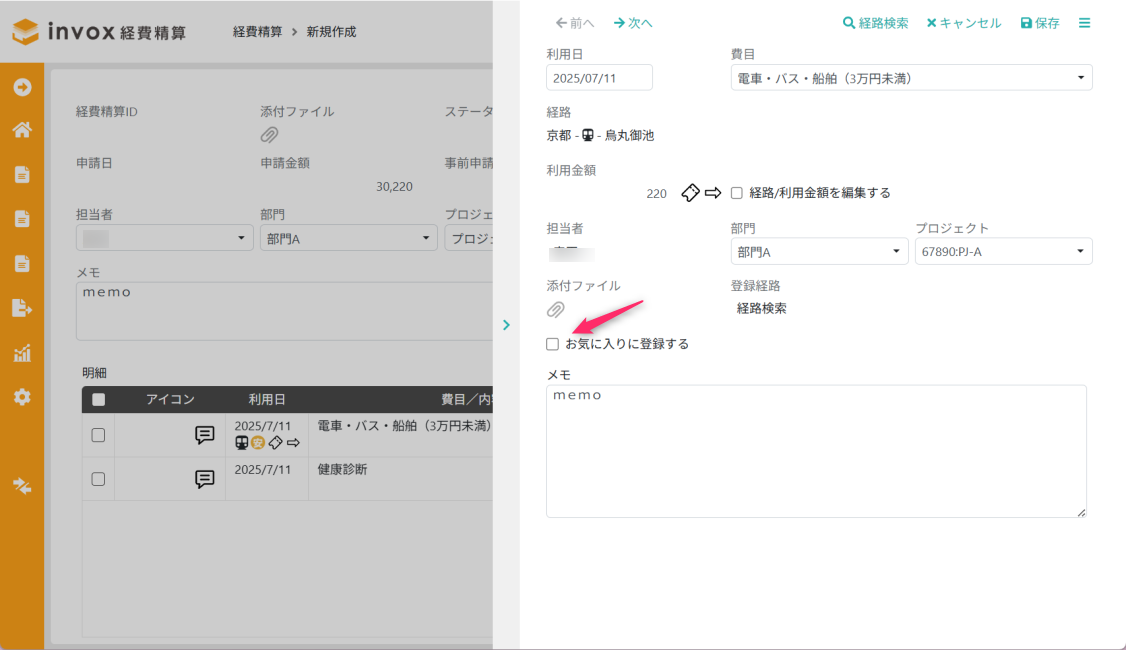This screenshot has width=1126, height=650.
Task: Click the train icon in first 明細 row
Action: 241,443
